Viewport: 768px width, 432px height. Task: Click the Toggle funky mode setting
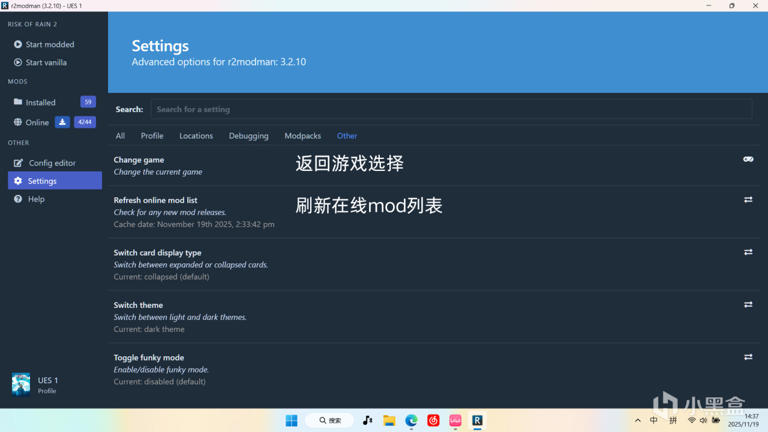148,357
